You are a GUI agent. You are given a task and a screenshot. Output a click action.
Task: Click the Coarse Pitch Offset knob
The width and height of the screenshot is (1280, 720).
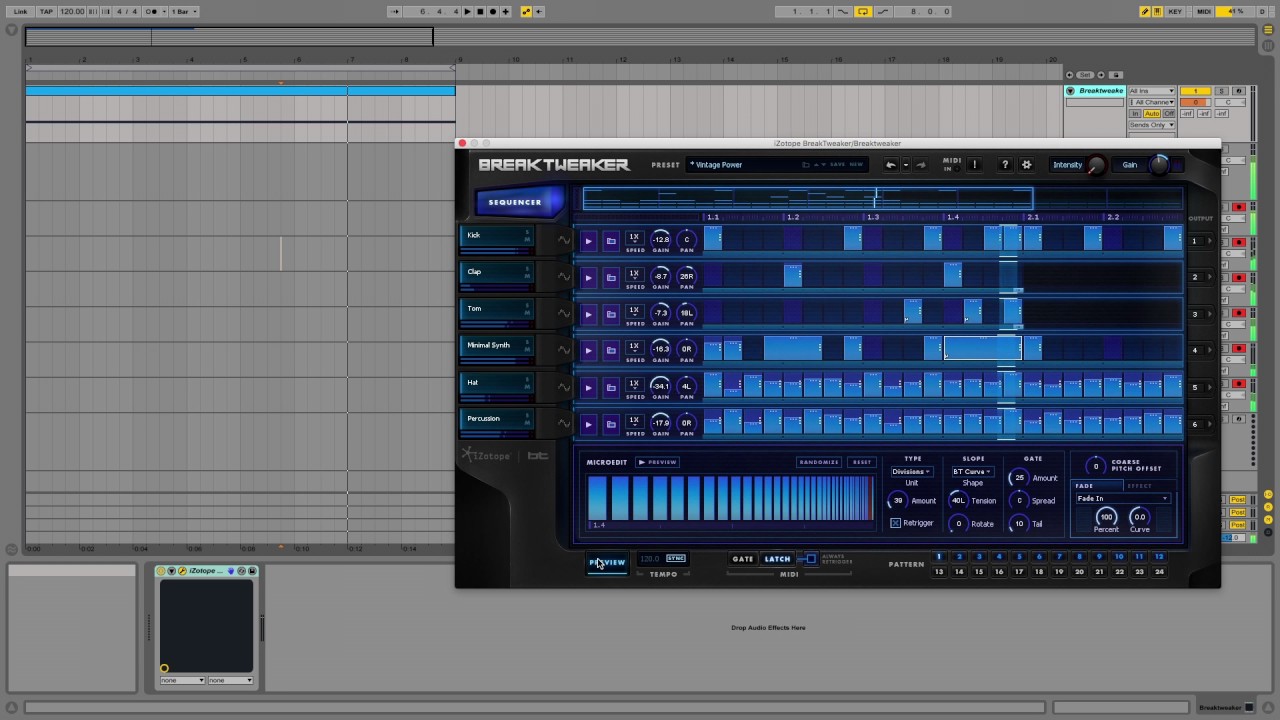(1096, 466)
